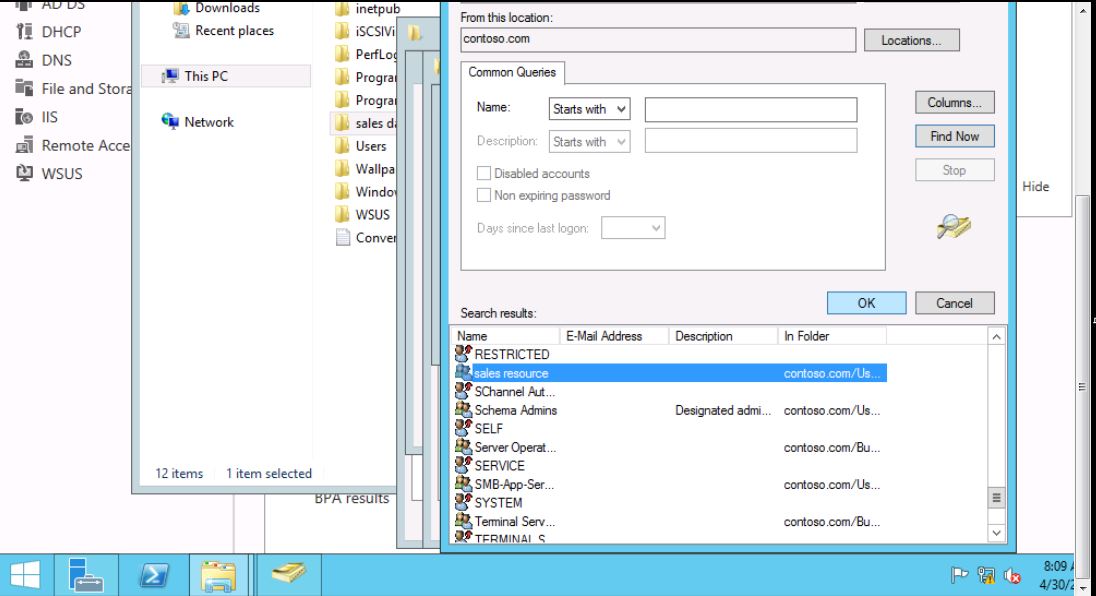Click the From this location field
Image resolution: width=1096 pixels, height=596 pixels.
(x=658, y=40)
